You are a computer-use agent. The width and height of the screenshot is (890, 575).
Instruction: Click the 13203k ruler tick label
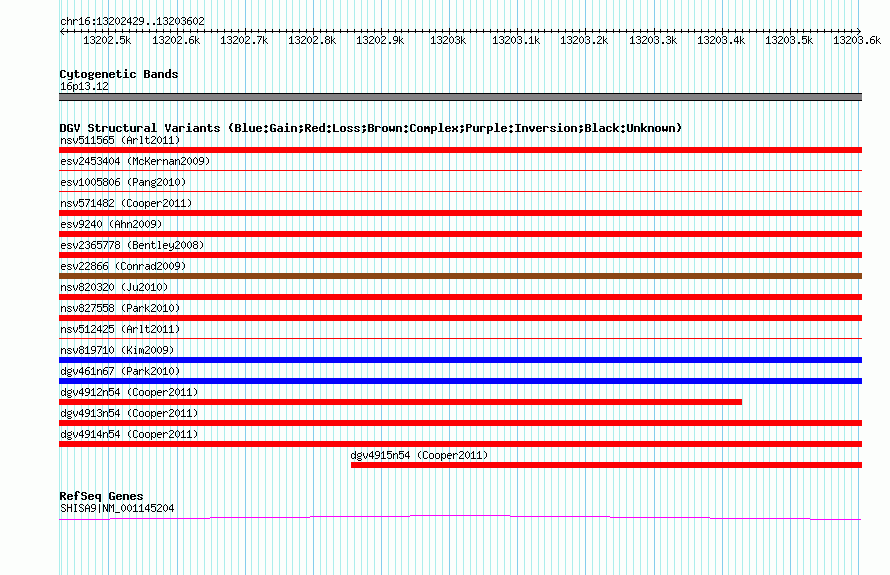[448, 40]
